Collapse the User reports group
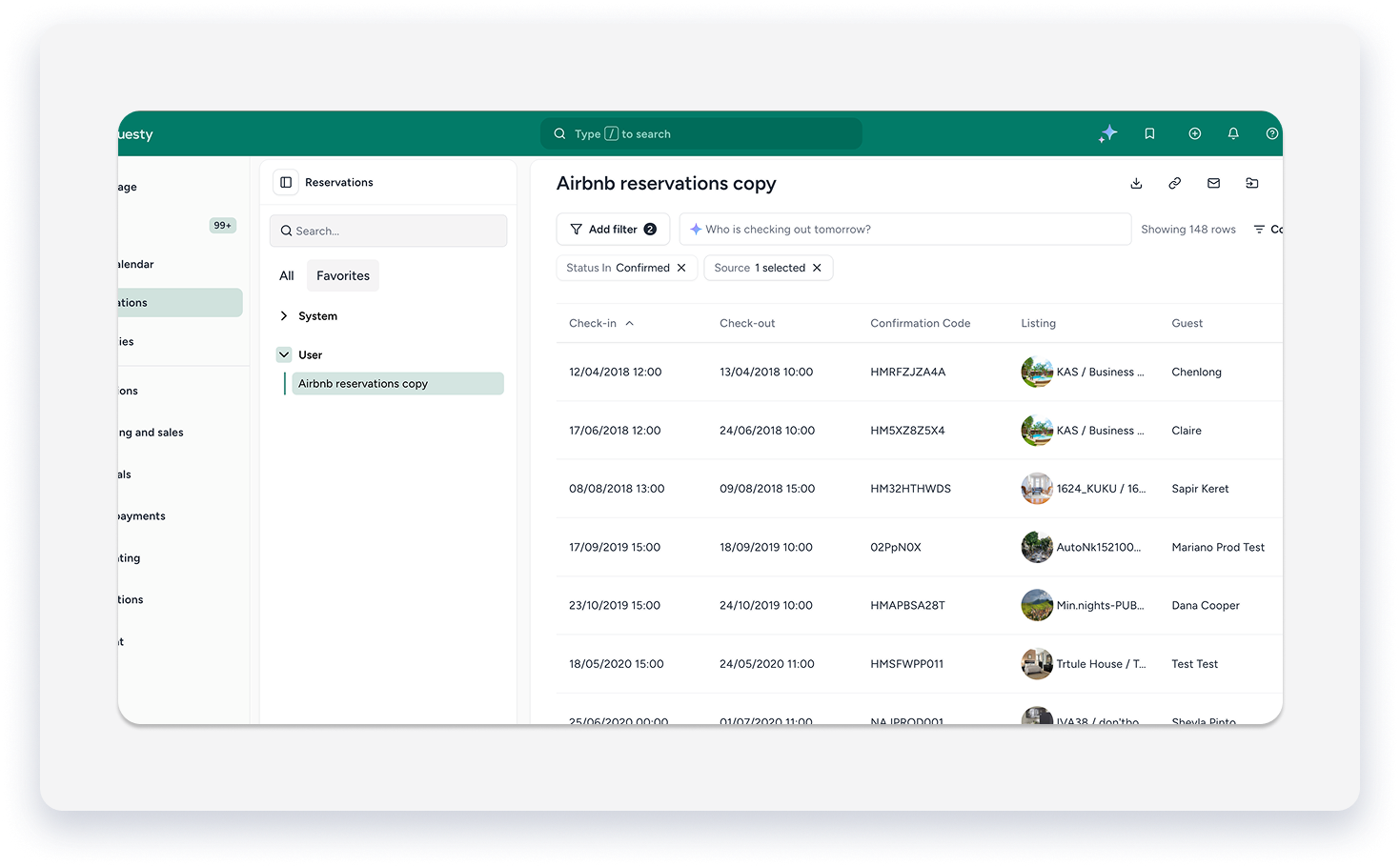The image size is (1400, 867). point(284,354)
